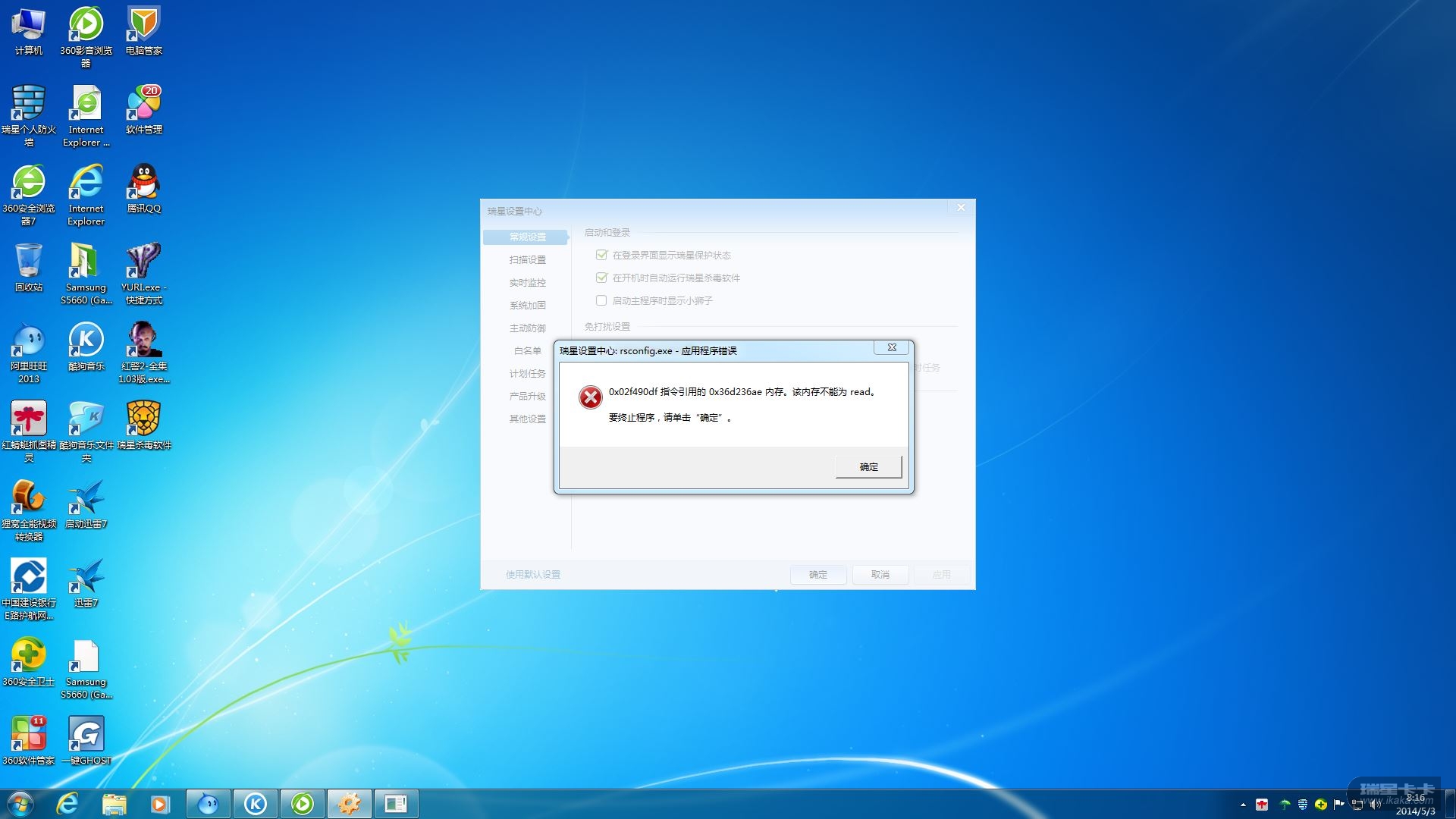The width and height of the screenshot is (1456, 819).
Task: Select 扫描设置 in settings sidebar
Action: tap(527, 259)
